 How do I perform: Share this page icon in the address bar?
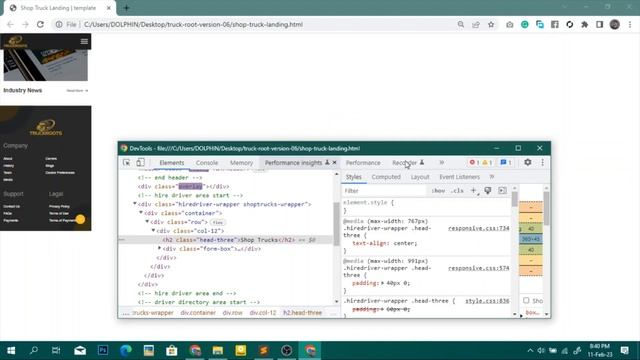point(476,24)
